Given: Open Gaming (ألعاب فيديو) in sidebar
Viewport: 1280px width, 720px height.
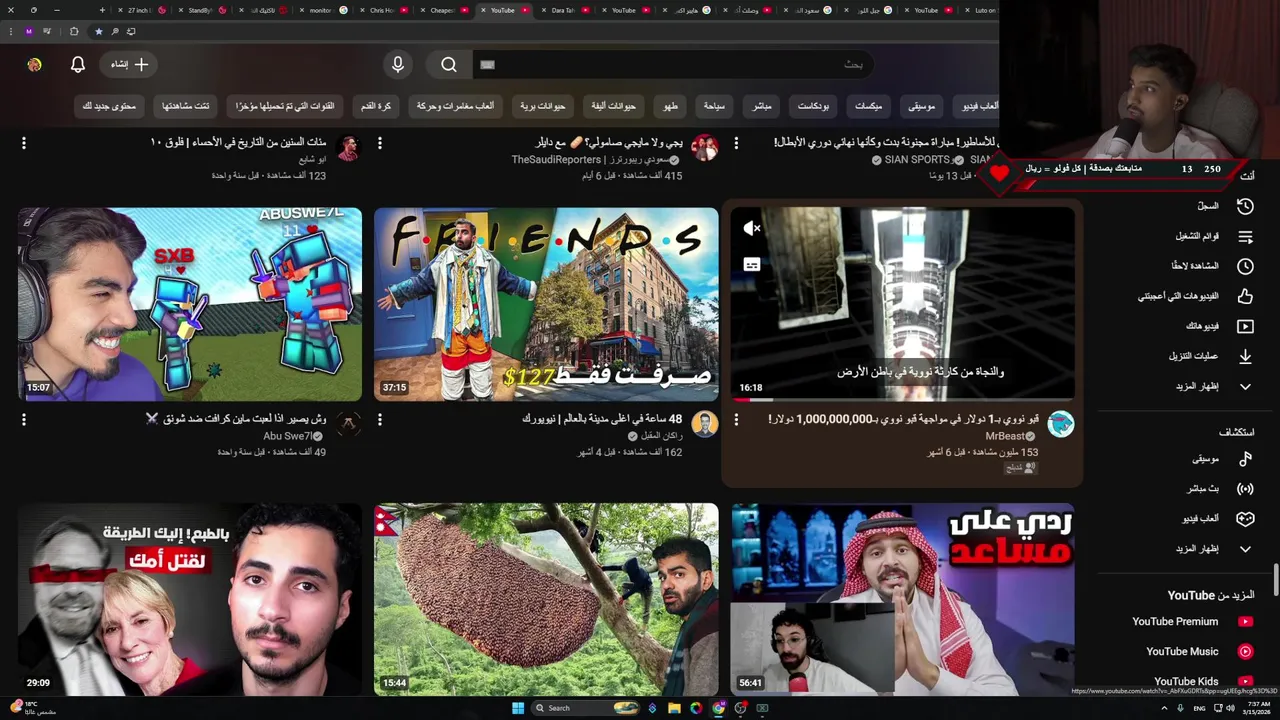Looking at the screenshot, I should [x=1218, y=518].
